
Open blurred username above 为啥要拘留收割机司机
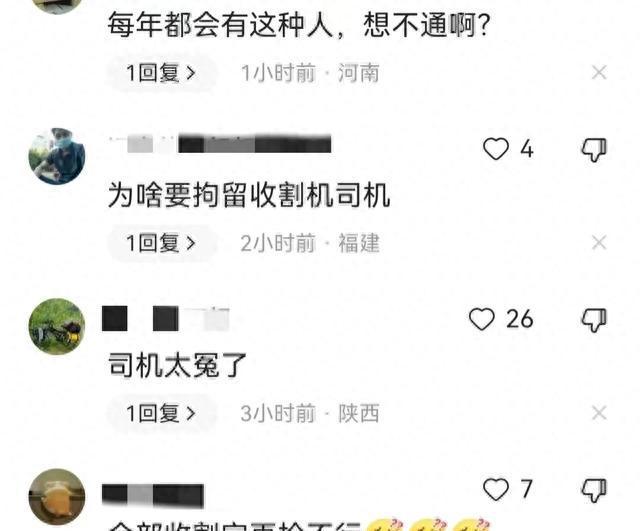point(220,144)
